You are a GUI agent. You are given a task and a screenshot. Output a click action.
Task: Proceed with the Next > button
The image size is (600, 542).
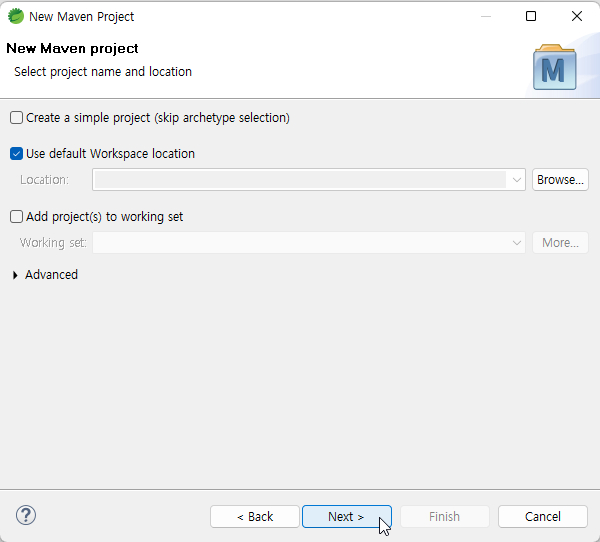(x=347, y=516)
